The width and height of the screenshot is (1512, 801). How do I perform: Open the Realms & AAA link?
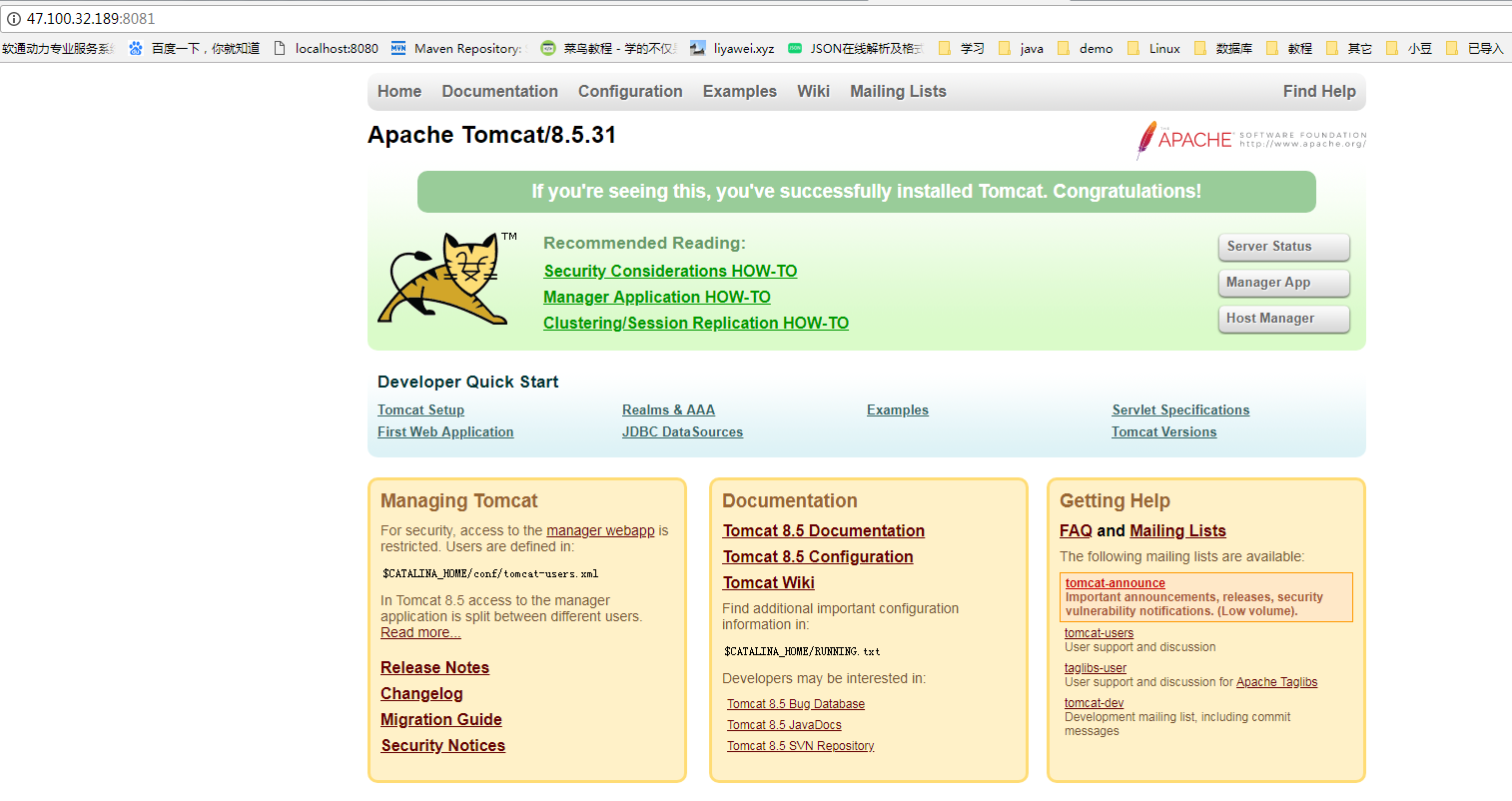point(668,409)
